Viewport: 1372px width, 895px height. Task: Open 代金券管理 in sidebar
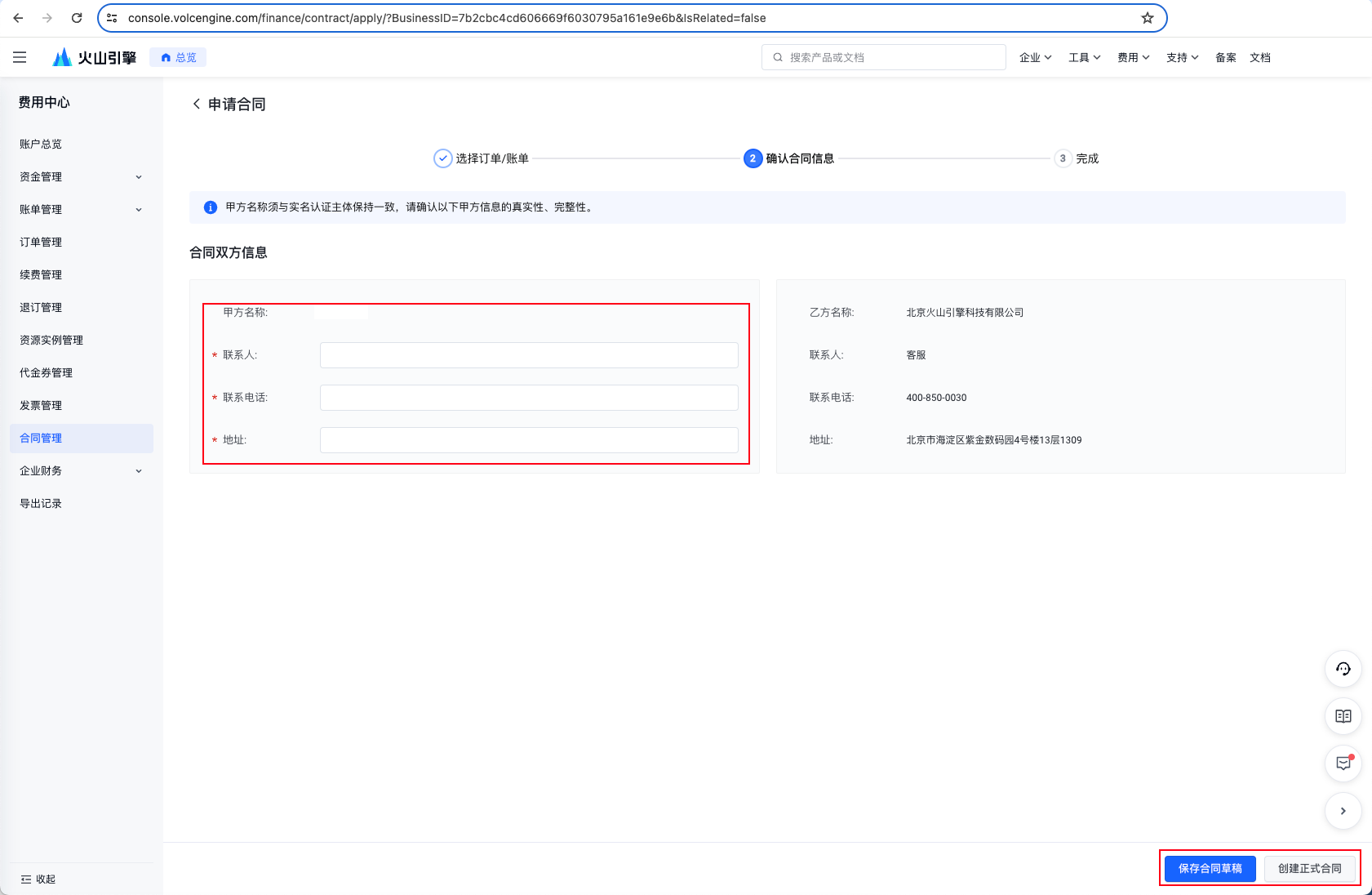pyautogui.click(x=82, y=373)
